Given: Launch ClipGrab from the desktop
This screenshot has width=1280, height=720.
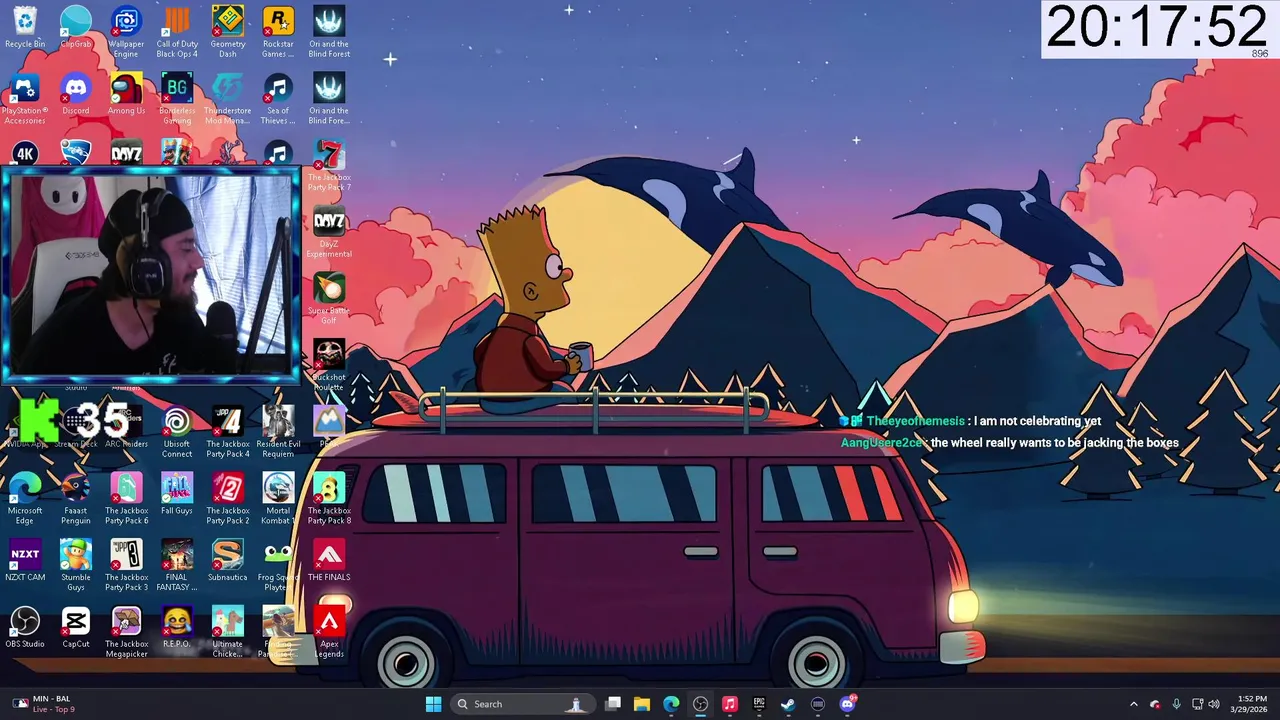Looking at the screenshot, I should pos(76,27).
